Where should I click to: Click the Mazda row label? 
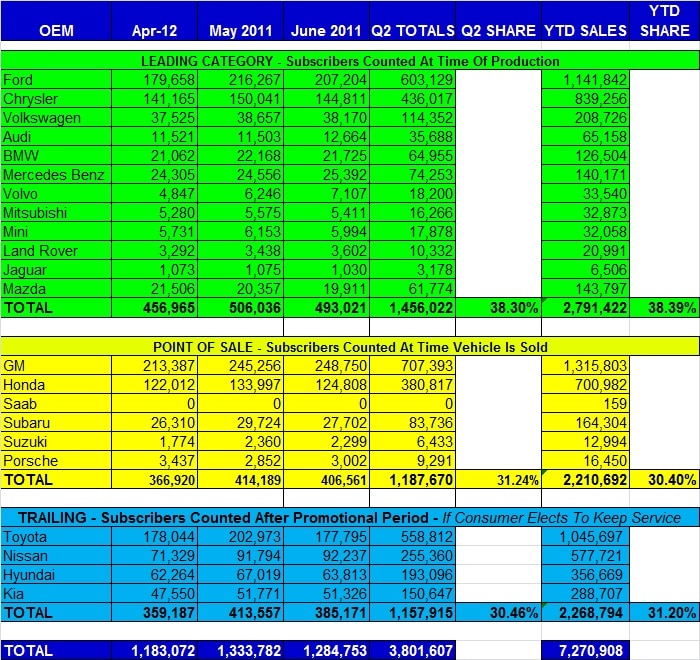[24, 288]
